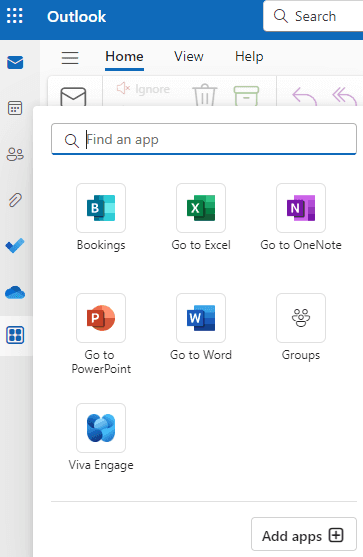Switch to the Help tab
The image size is (363, 557).
click(x=249, y=57)
